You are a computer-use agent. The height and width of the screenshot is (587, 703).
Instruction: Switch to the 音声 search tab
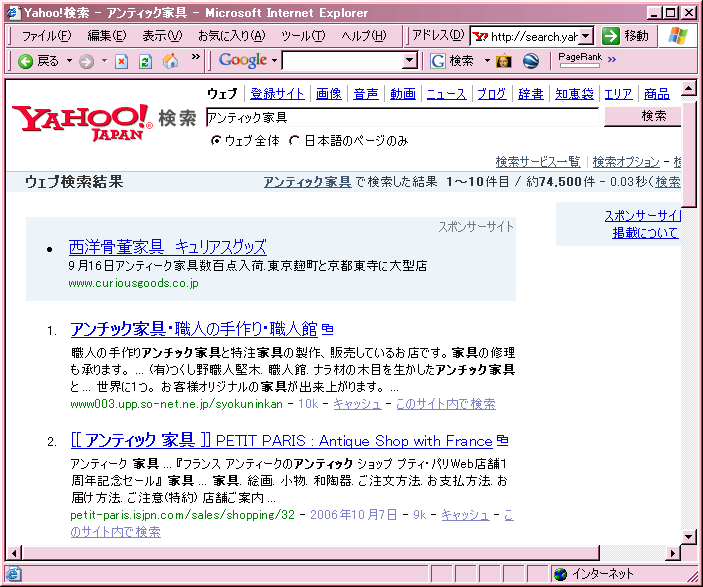pyautogui.click(x=366, y=94)
